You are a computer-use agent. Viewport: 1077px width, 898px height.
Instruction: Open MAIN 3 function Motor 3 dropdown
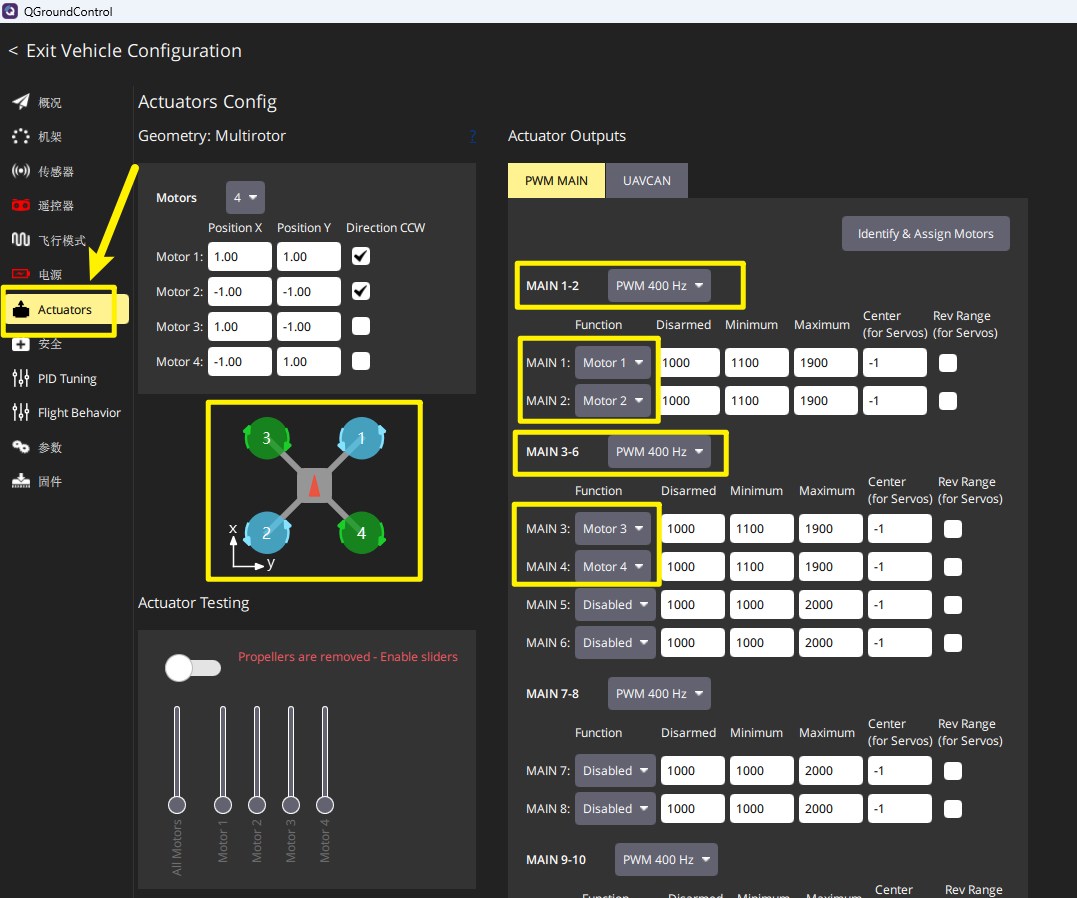[x=613, y=528]
